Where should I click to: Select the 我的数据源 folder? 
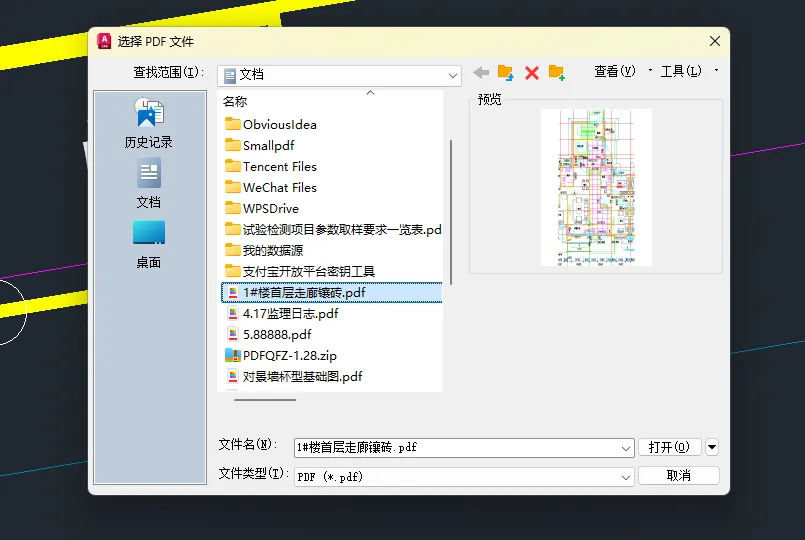(264, 250)
